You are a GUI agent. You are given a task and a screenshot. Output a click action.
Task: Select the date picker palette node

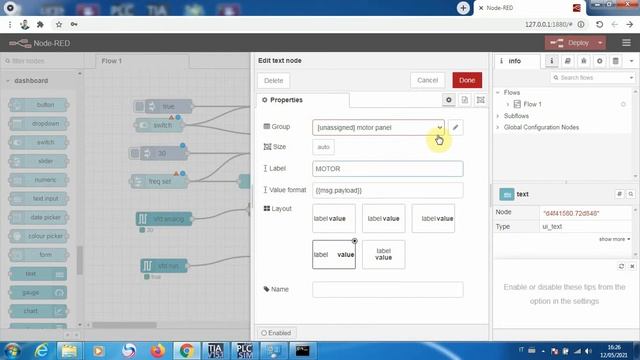point(38,218)
